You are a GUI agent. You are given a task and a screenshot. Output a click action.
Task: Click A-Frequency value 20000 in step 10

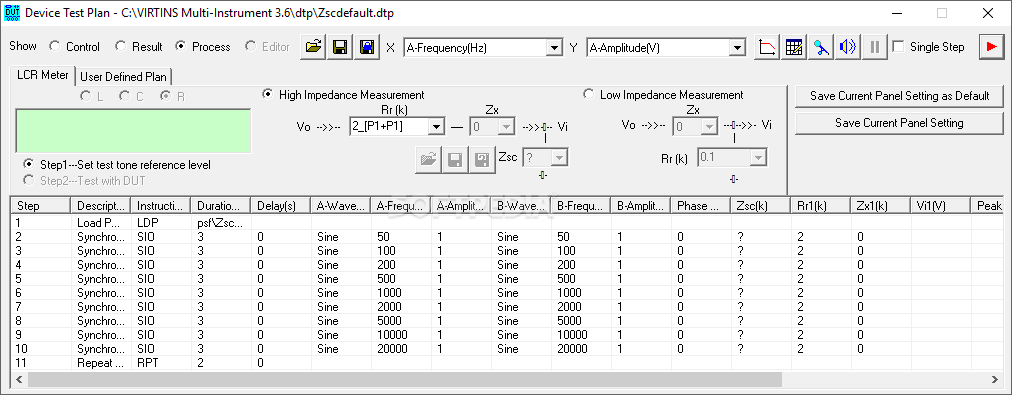(392, 349)
